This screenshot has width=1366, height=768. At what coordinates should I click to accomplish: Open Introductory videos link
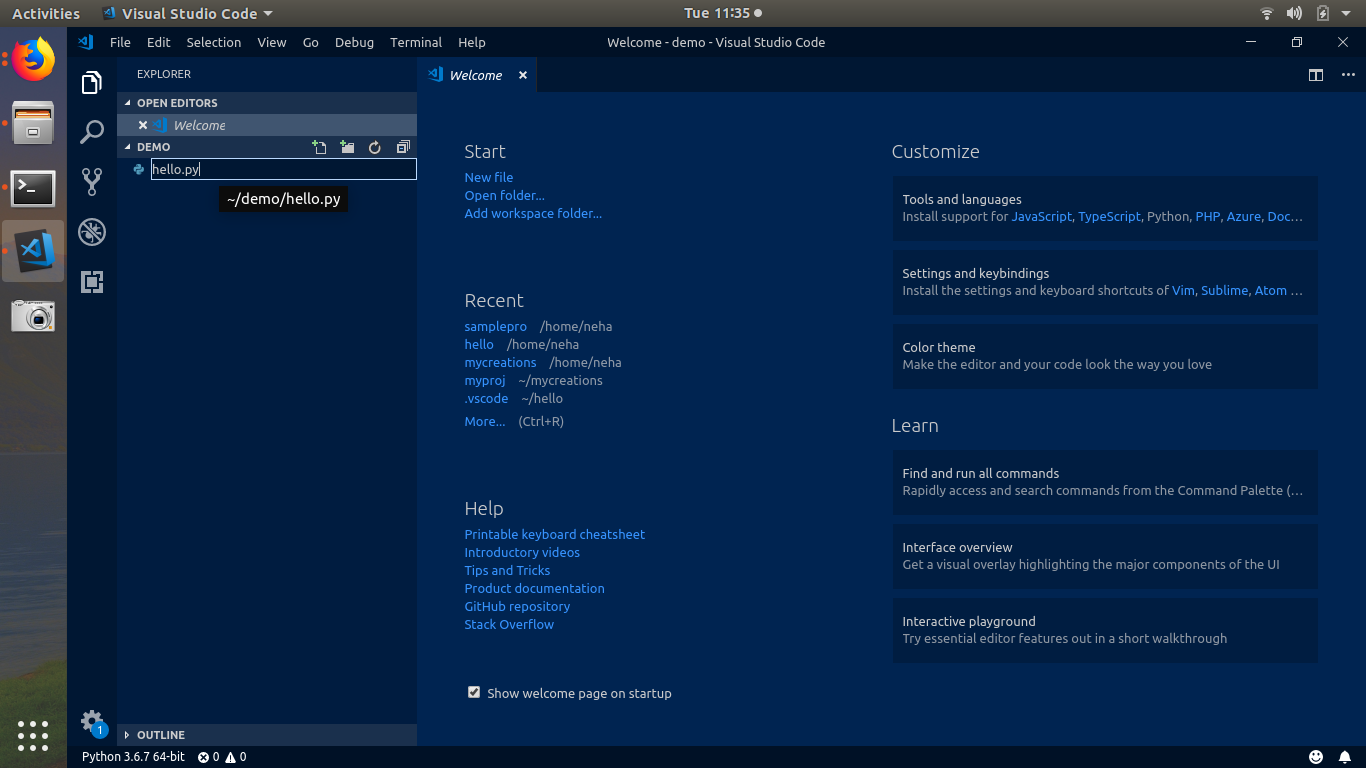pos(522,552)
